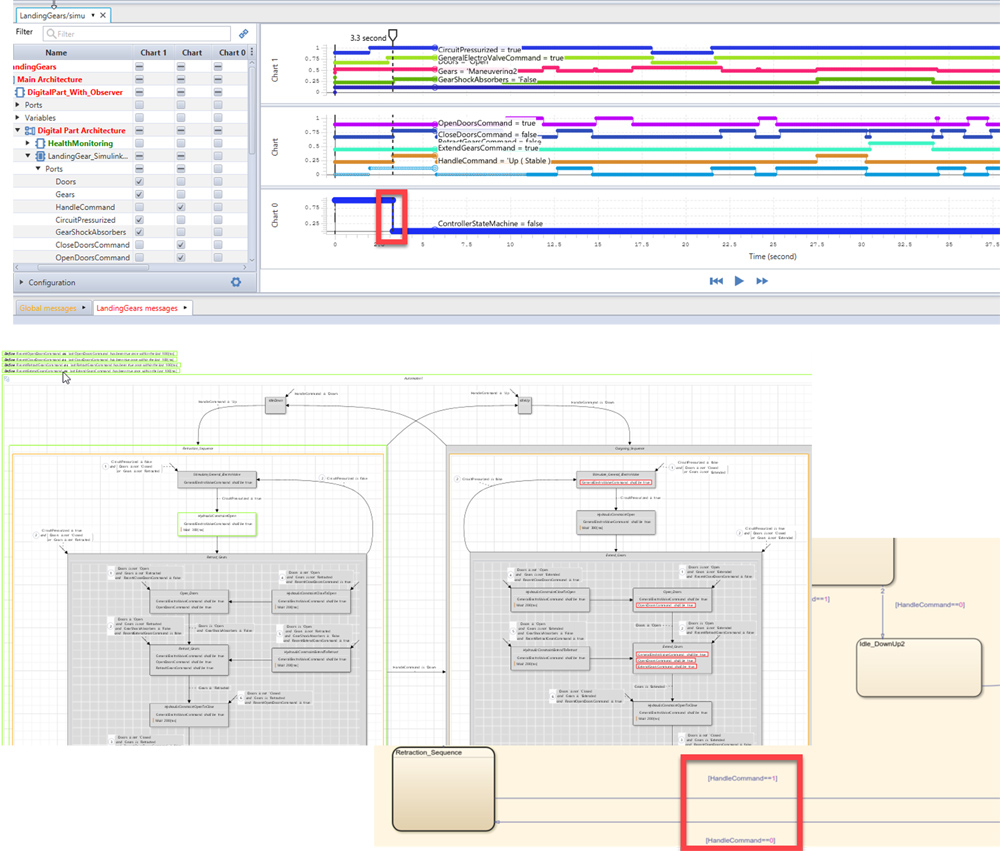Expand the Variables tree node
Image resolution: width=1000 pixels, height=851 pixels.
tap(17, 117)
